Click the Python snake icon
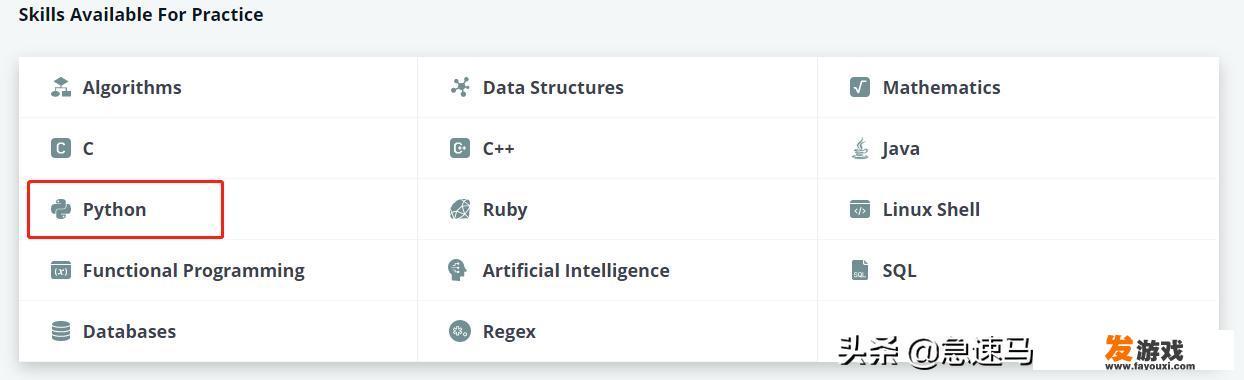This screenshot has width=1244, height=380. tap(61, 209)
